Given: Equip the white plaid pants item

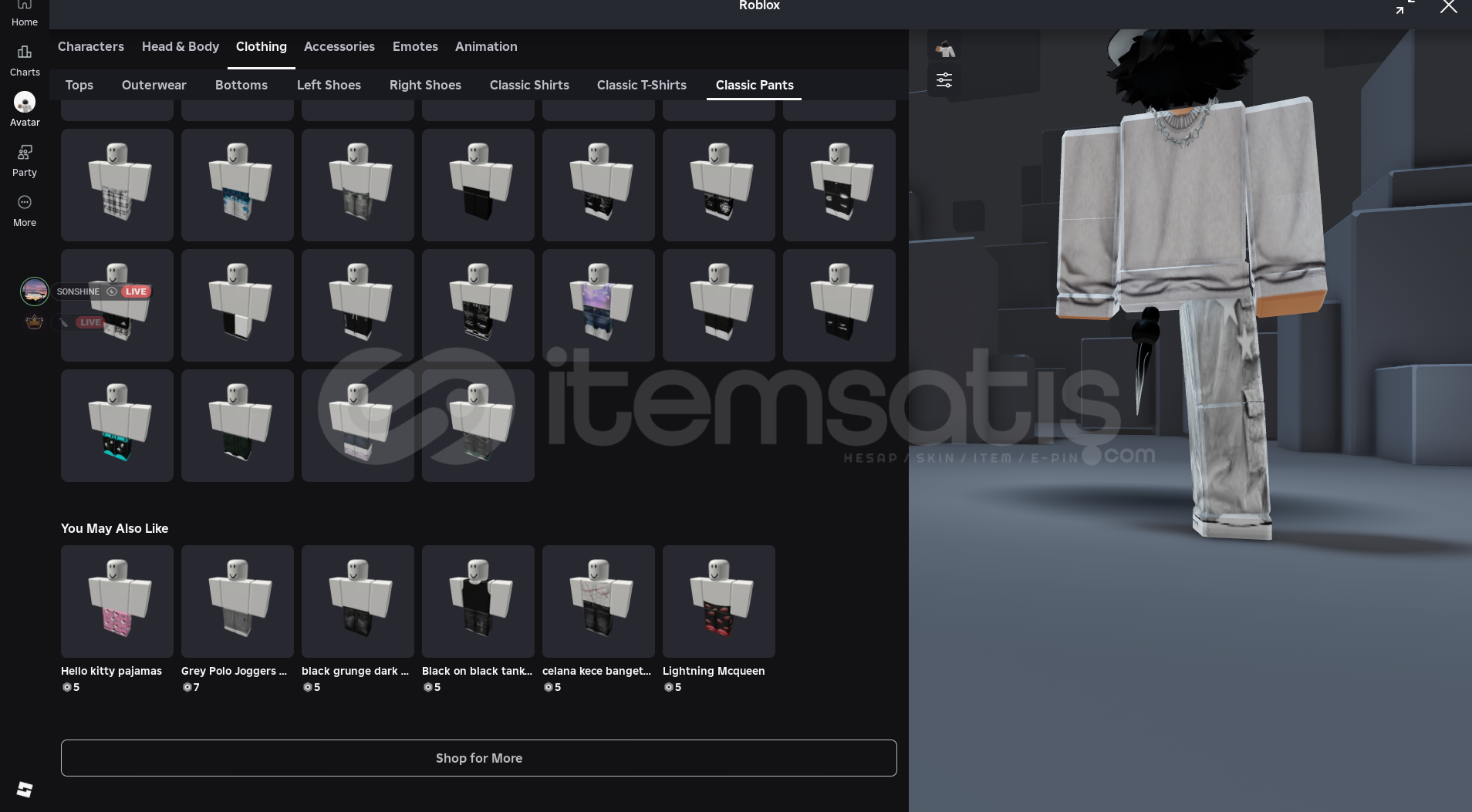Looking at the screenshot, I should [x=117, y=185].
